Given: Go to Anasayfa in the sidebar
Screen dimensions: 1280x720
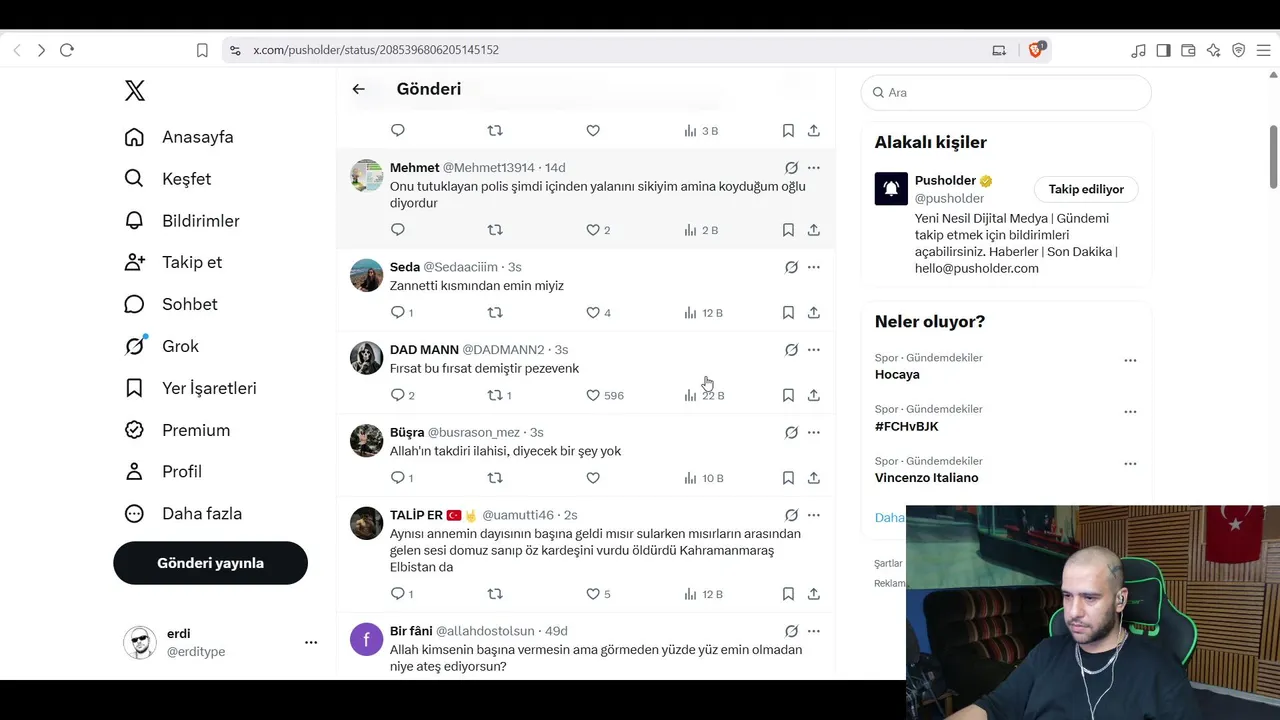Looking at the screenshot, I should tap(179, 137).
